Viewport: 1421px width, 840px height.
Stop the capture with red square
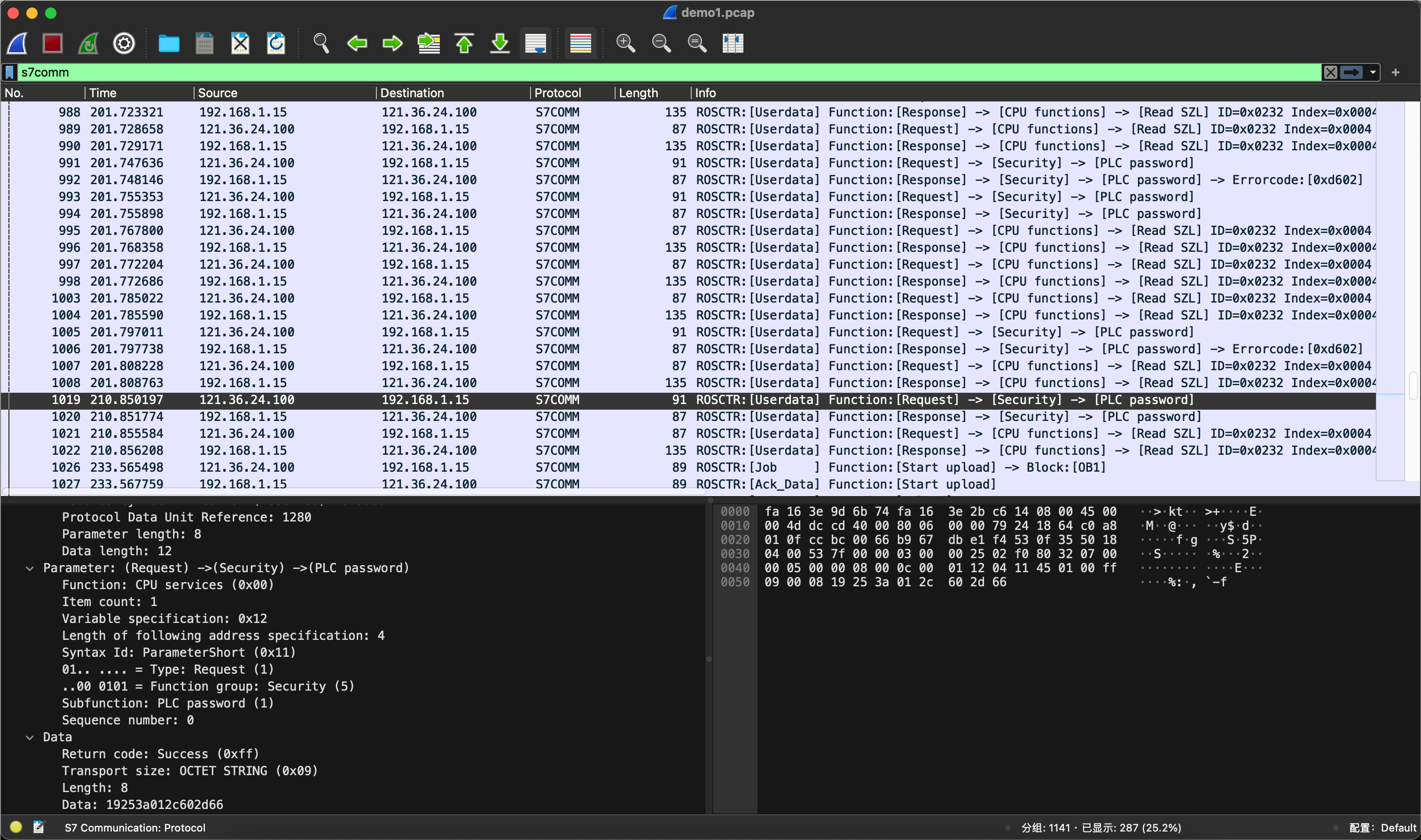point(53,43)
